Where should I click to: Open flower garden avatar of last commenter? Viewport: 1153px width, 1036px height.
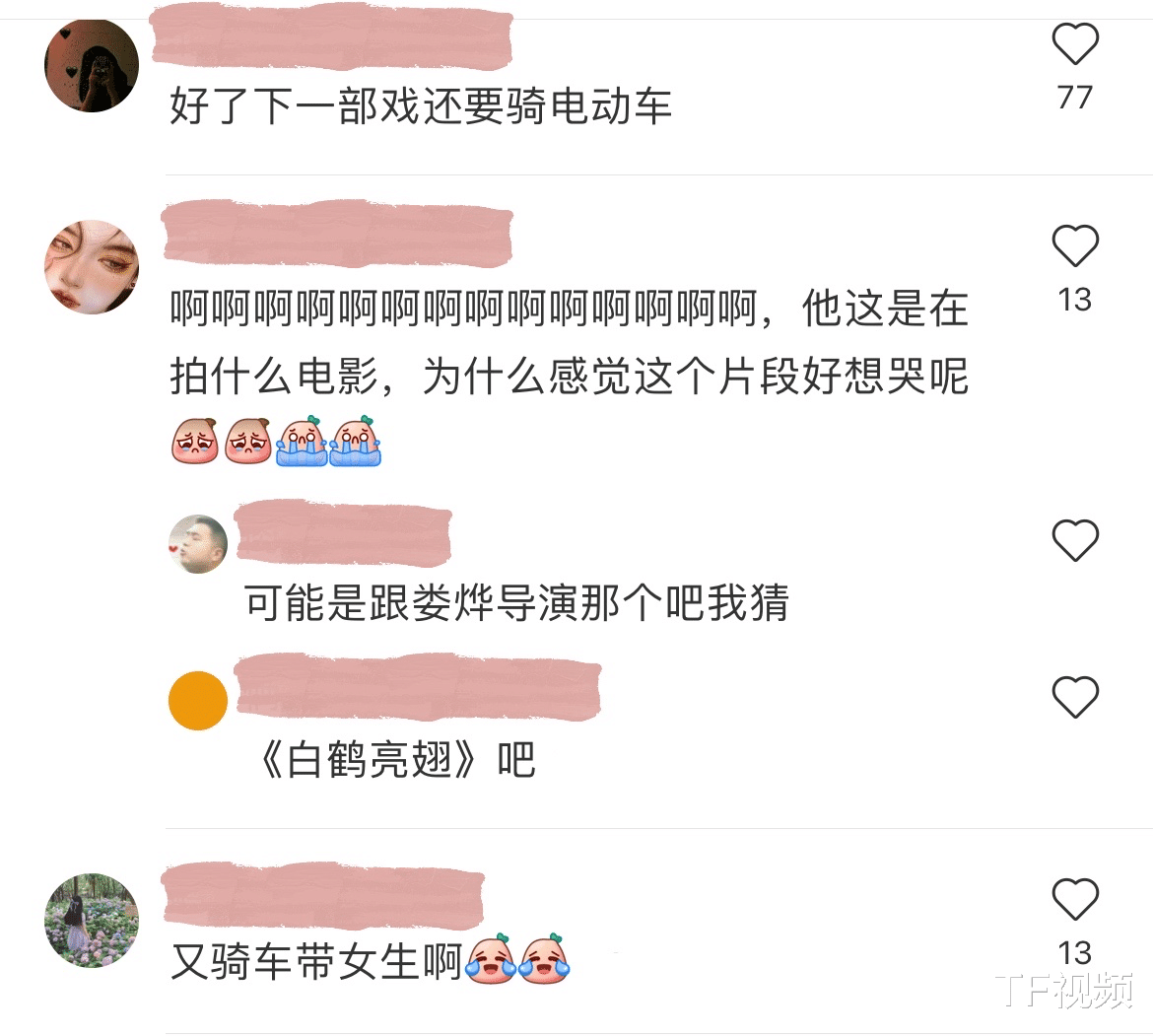click(x=92, y=921)
